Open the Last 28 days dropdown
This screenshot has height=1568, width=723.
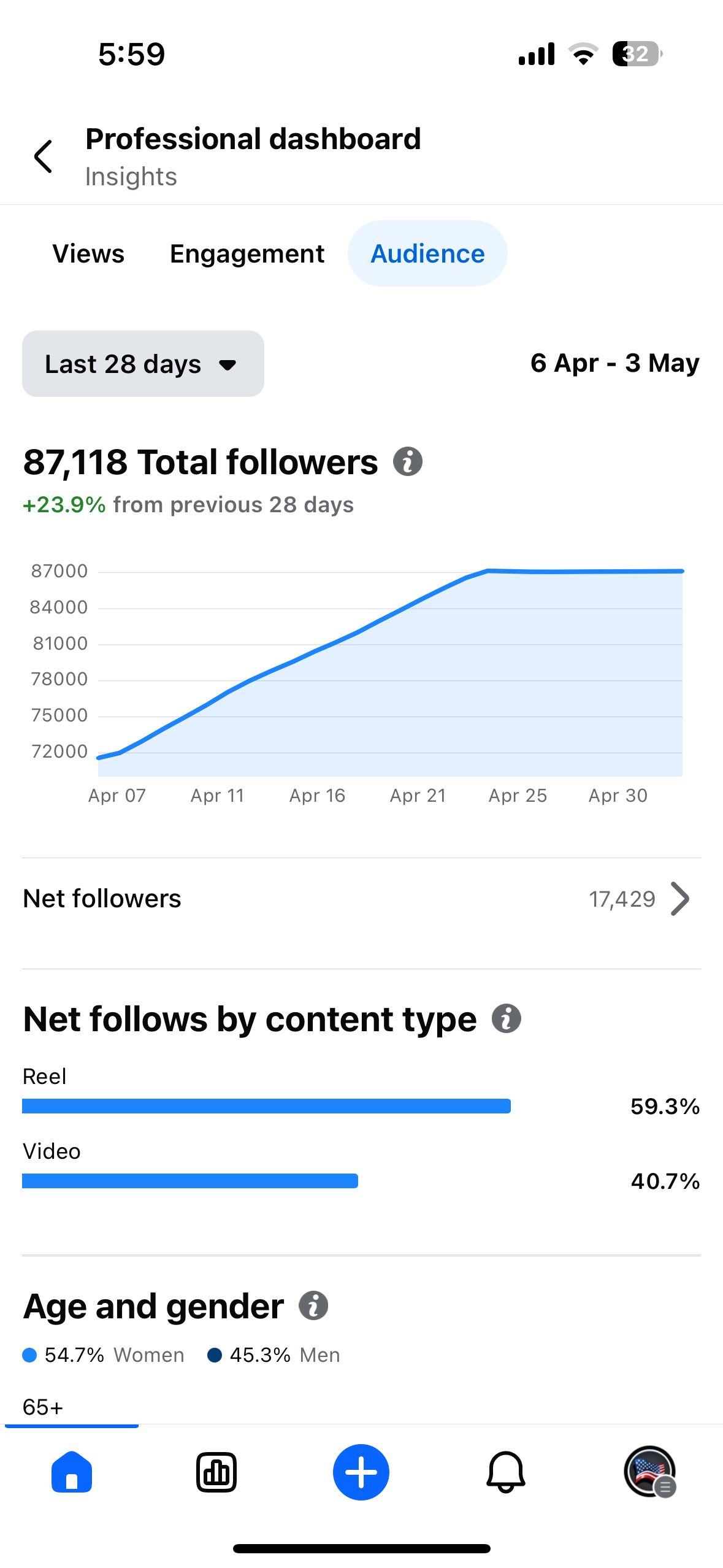(143, 364)
